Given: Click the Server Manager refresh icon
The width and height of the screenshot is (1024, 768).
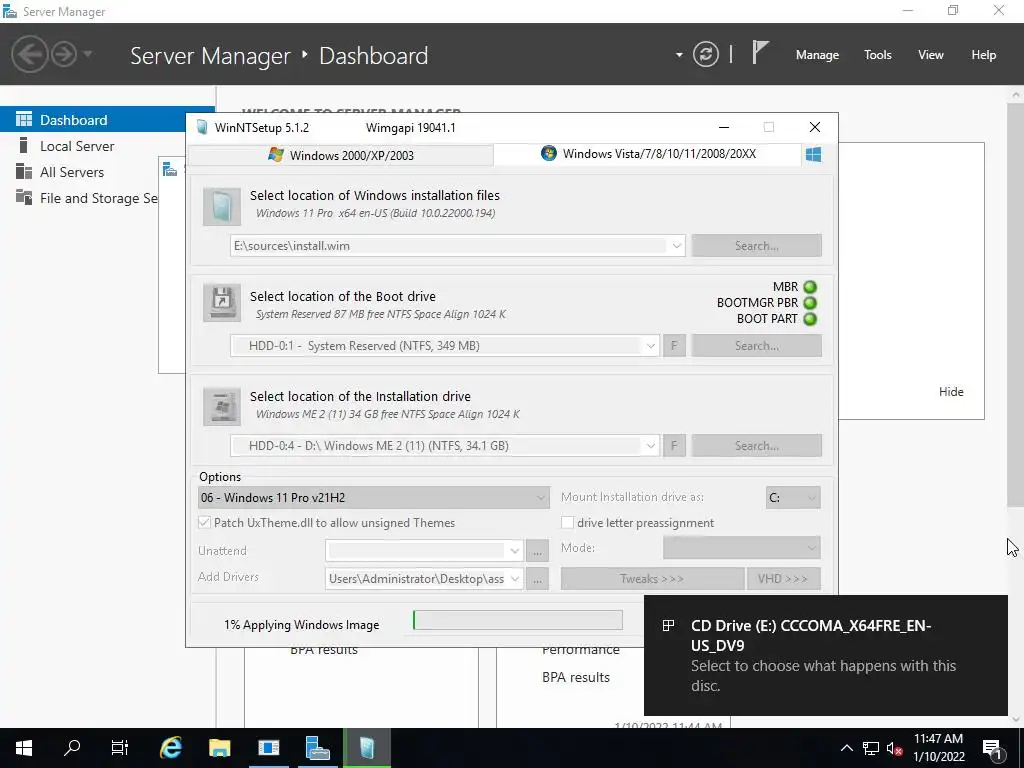Looking at the screenshot, I should point(706,54).
